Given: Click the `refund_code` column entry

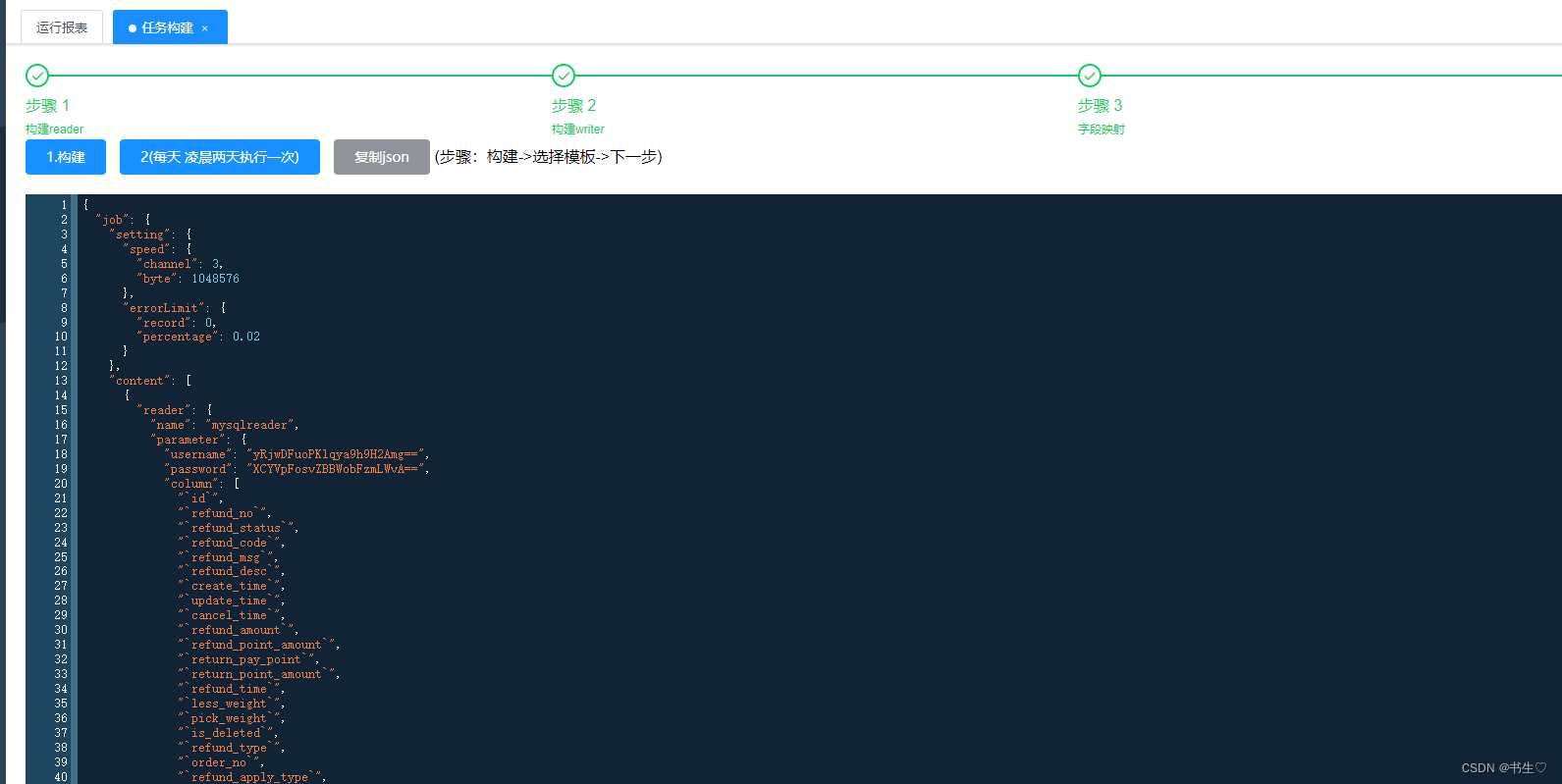Looking at the screenshot, I should 230,543.
